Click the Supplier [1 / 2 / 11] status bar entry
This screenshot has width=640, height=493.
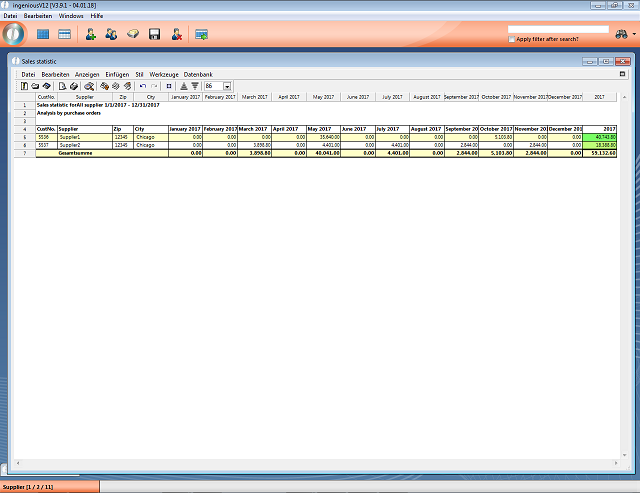click(49, 487)
